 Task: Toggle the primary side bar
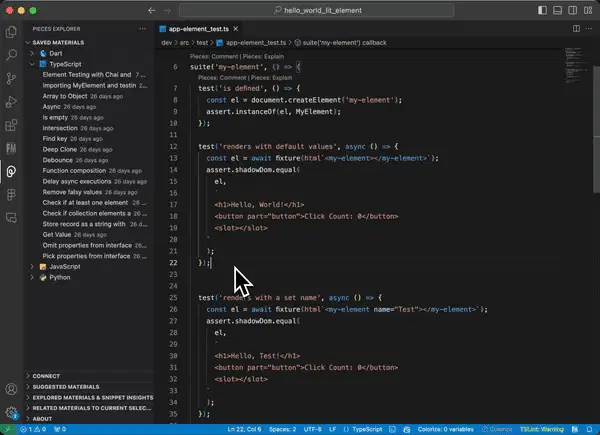(x=542, y=10)
